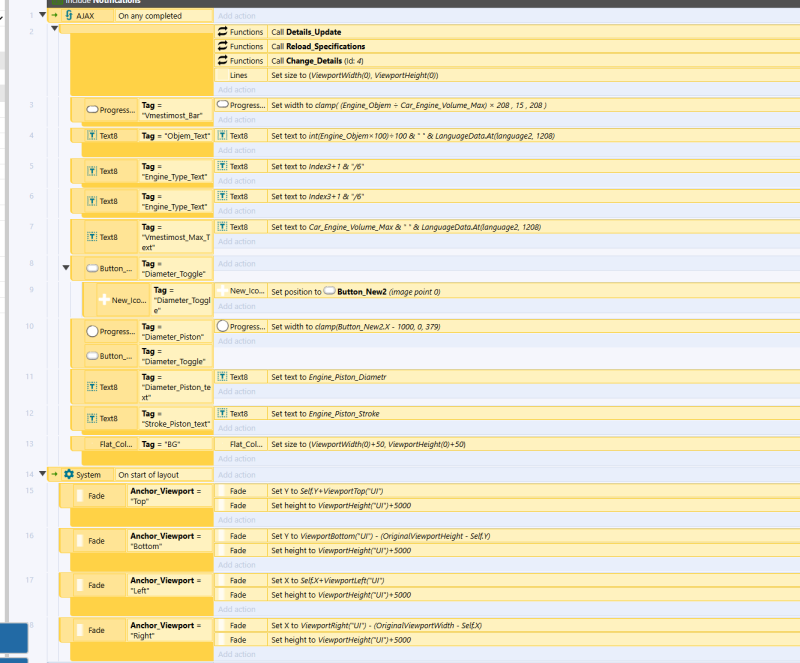
Task: Select the "Set position to Button_New2" action text
Action: pyautogui.click(x=356, y=291)
